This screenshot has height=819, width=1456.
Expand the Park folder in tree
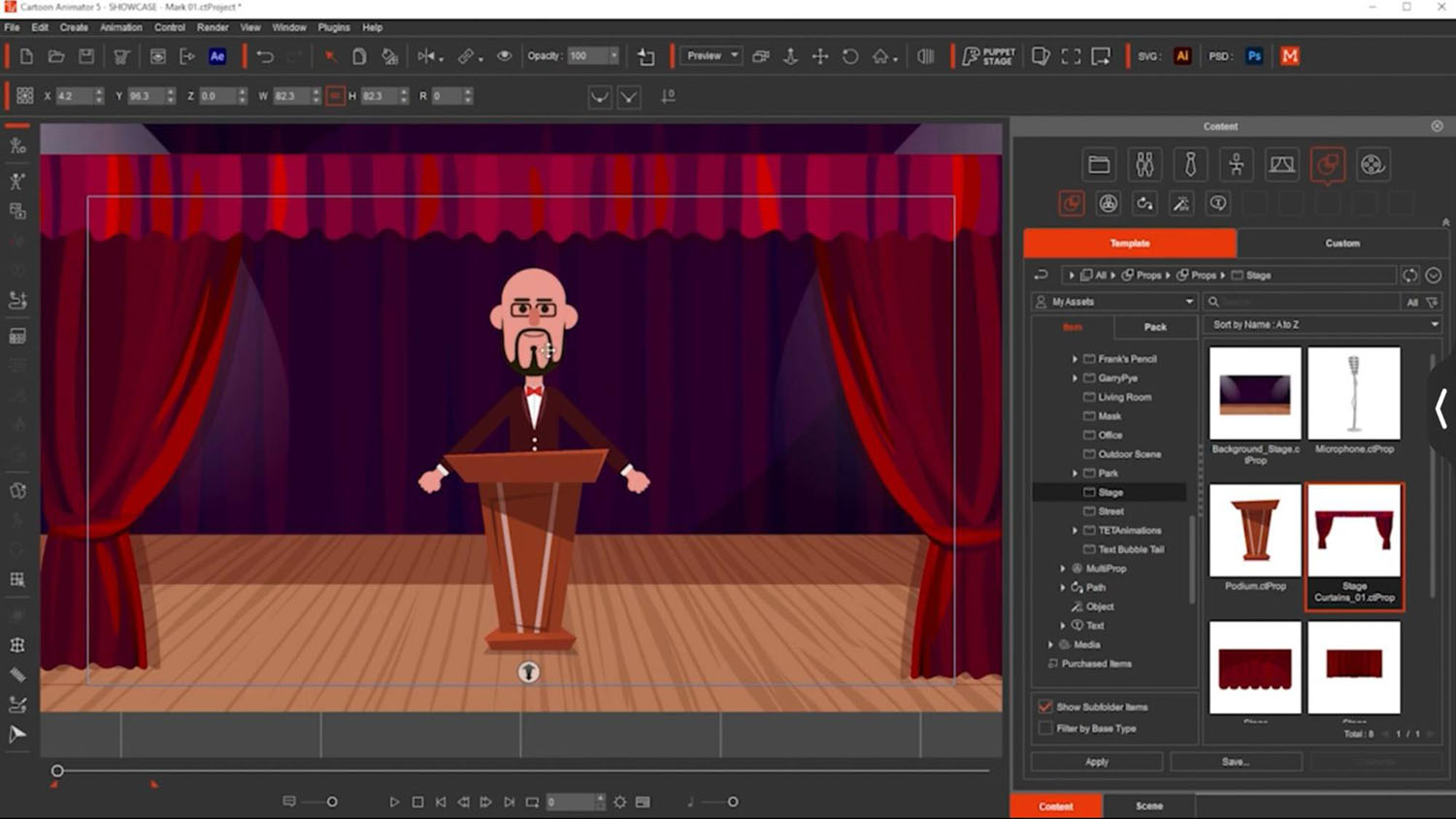pyautogui.click(x=1075, y=474)
